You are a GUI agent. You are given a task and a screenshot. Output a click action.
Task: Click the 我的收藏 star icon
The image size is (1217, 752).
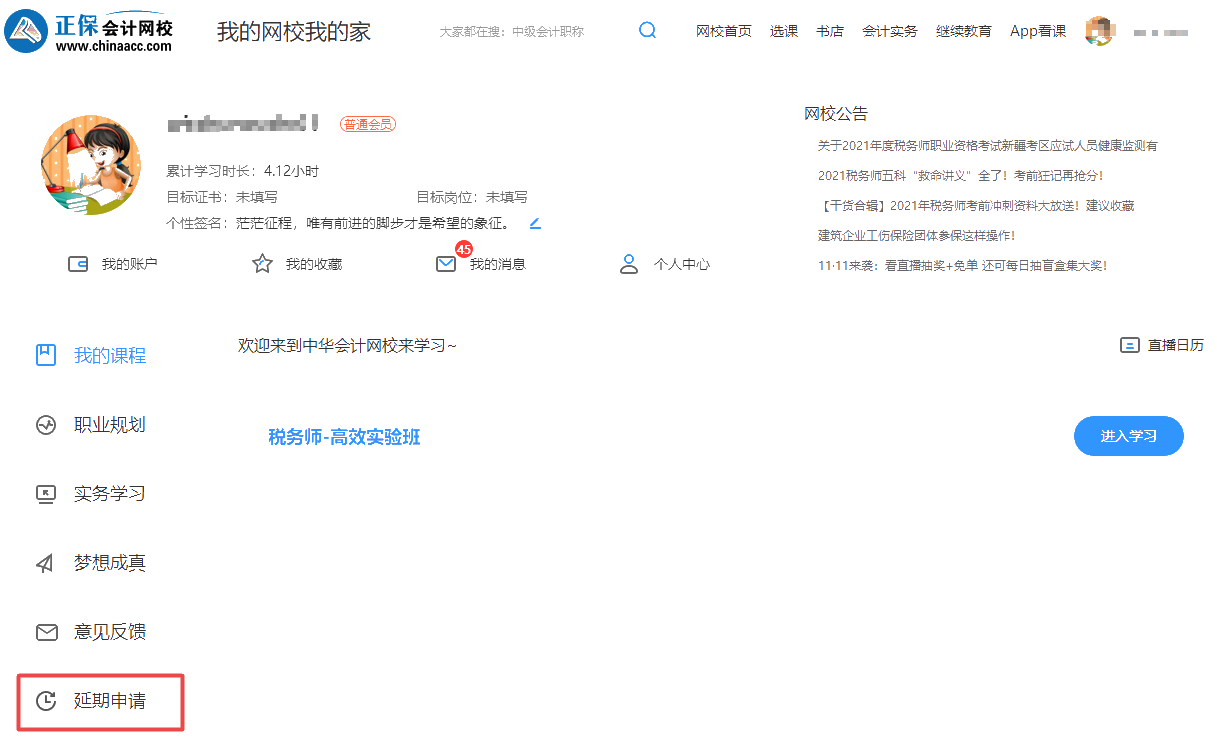coord(262,264)
